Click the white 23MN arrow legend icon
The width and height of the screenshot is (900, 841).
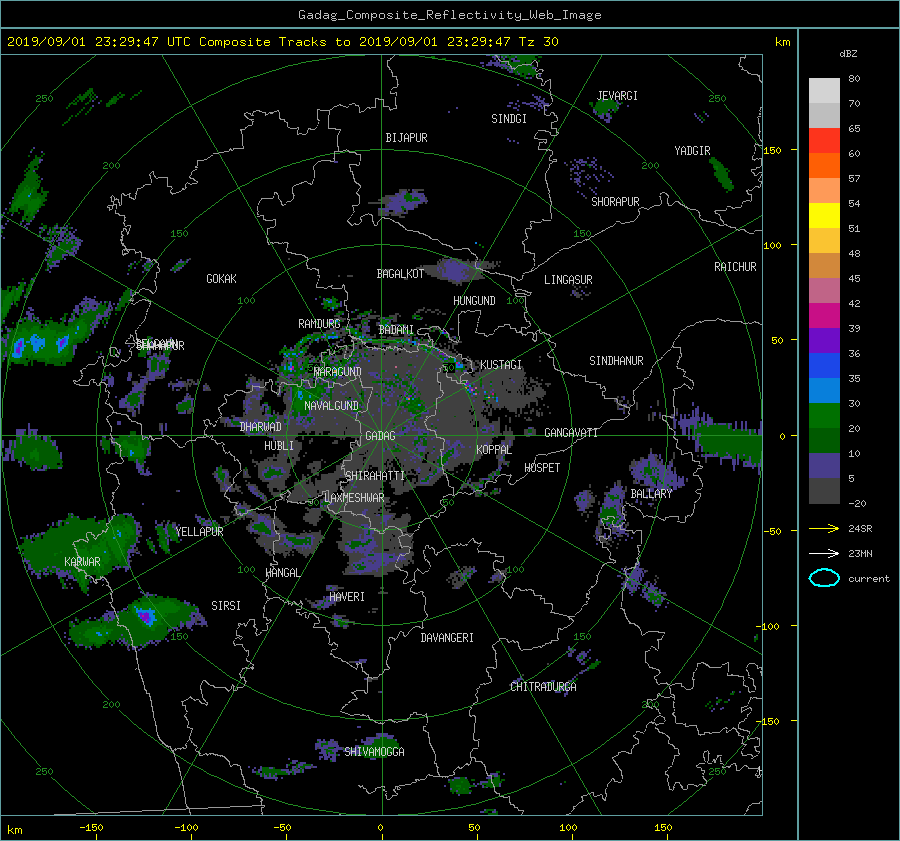(824, 553)
